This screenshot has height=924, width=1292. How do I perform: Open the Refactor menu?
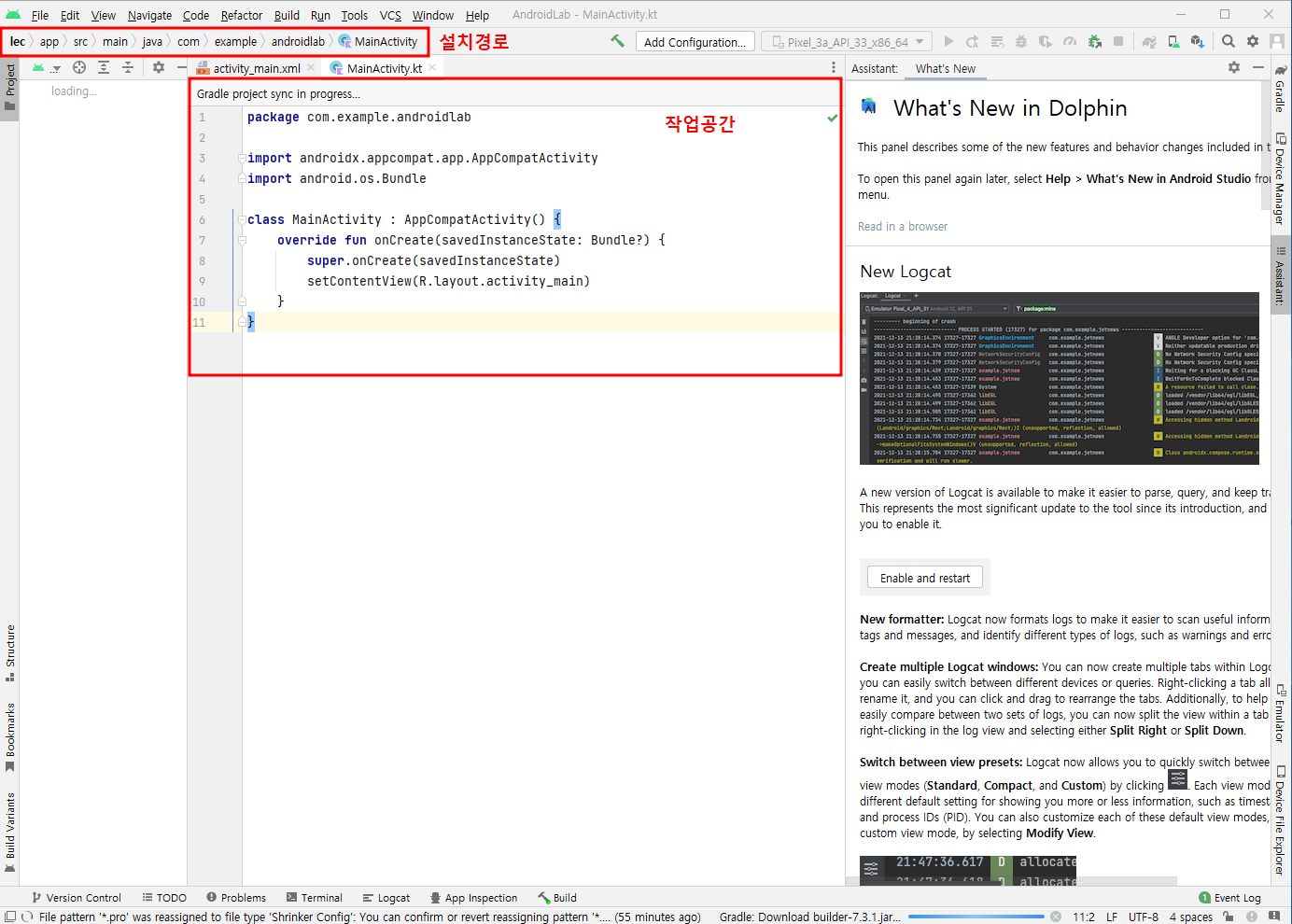coord(242,15)
